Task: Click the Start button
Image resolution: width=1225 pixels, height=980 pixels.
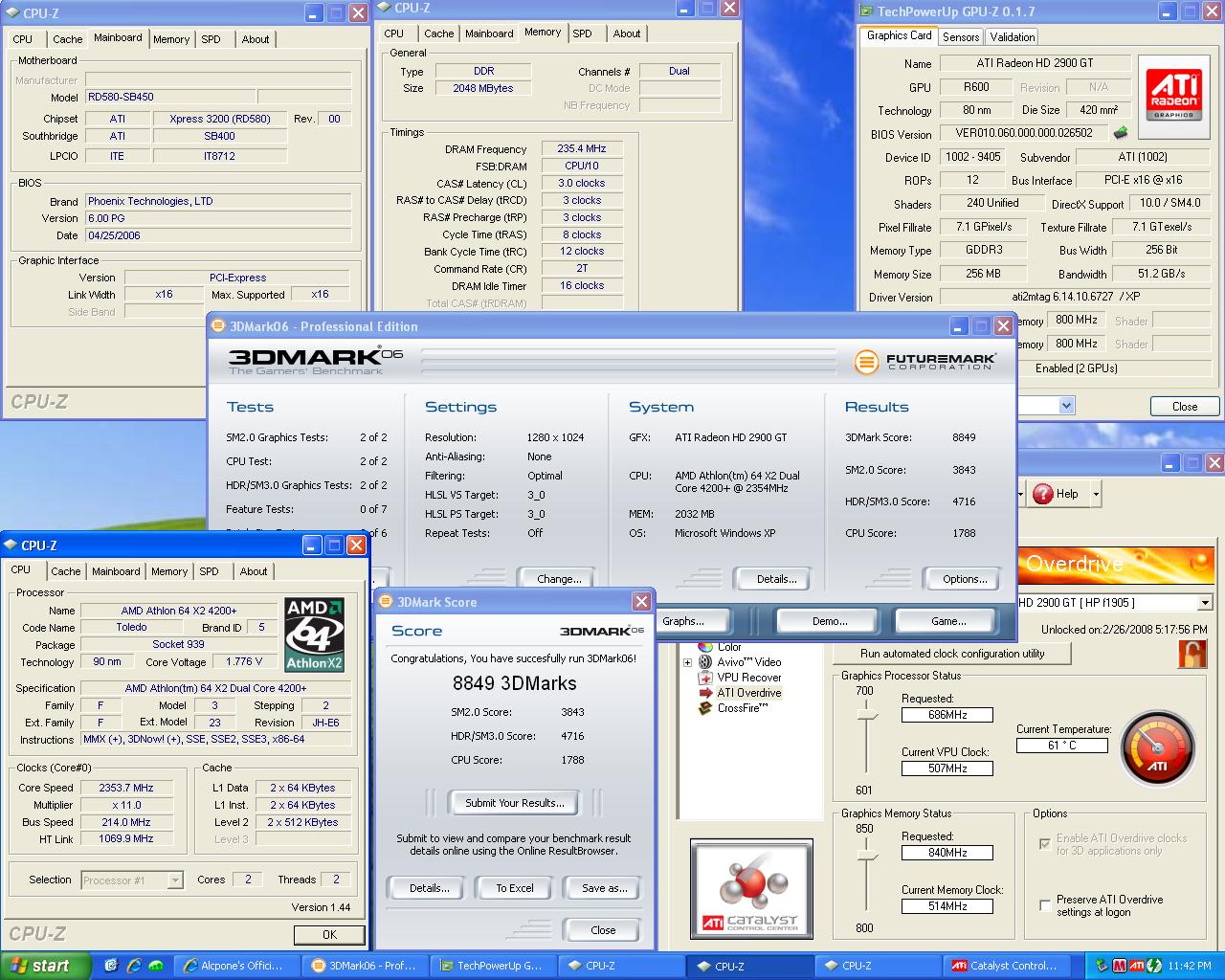Action: click(46, 966)
